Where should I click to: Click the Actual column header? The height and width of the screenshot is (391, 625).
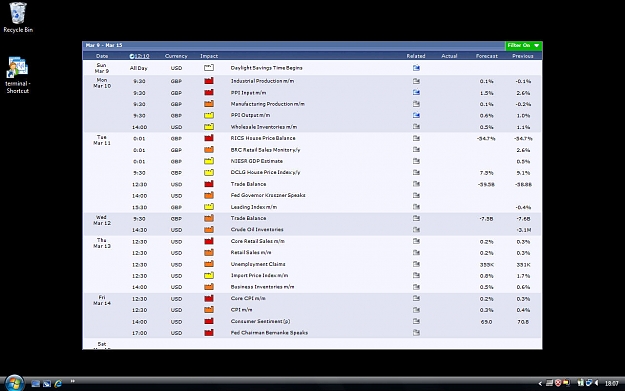449,56
